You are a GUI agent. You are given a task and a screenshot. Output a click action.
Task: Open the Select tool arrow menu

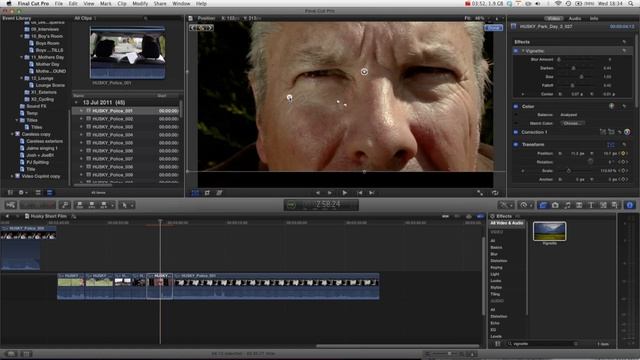point(127,205)
